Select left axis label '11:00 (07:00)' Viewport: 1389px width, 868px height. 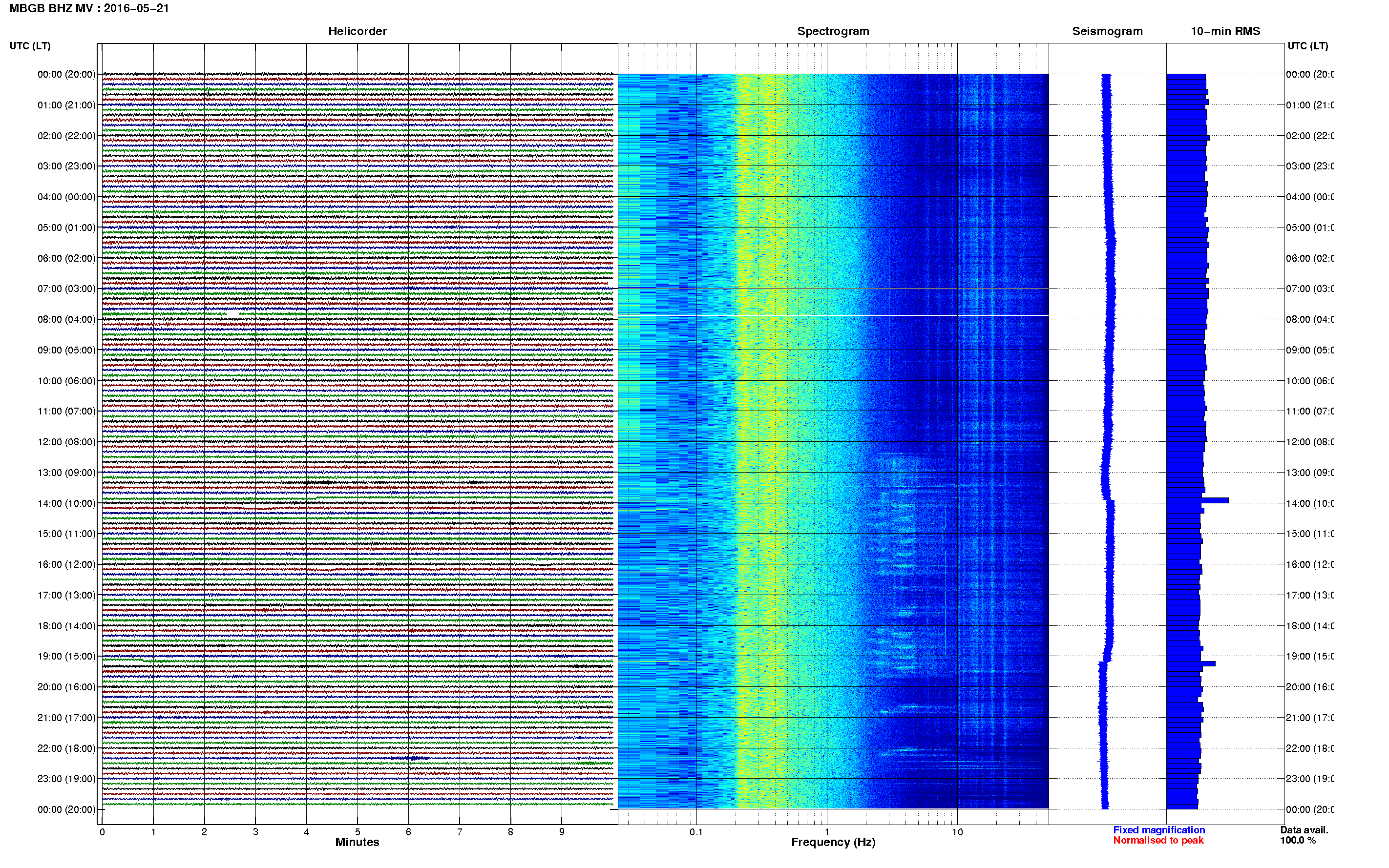pos(66,411)
